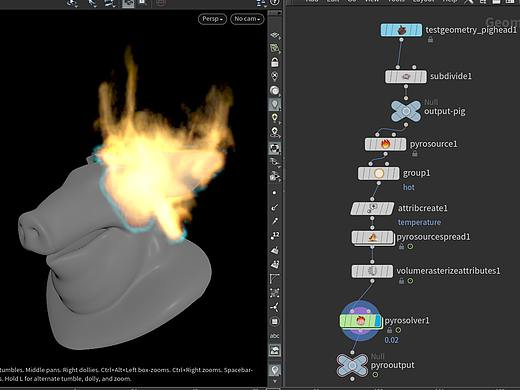
Task: Click the circled square icon above abc
Action: [275, 321]
